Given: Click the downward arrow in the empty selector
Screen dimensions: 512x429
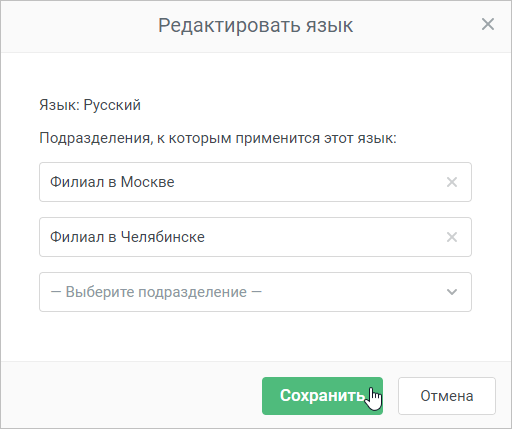Looking at the screenshot, I should pos(452,292).
